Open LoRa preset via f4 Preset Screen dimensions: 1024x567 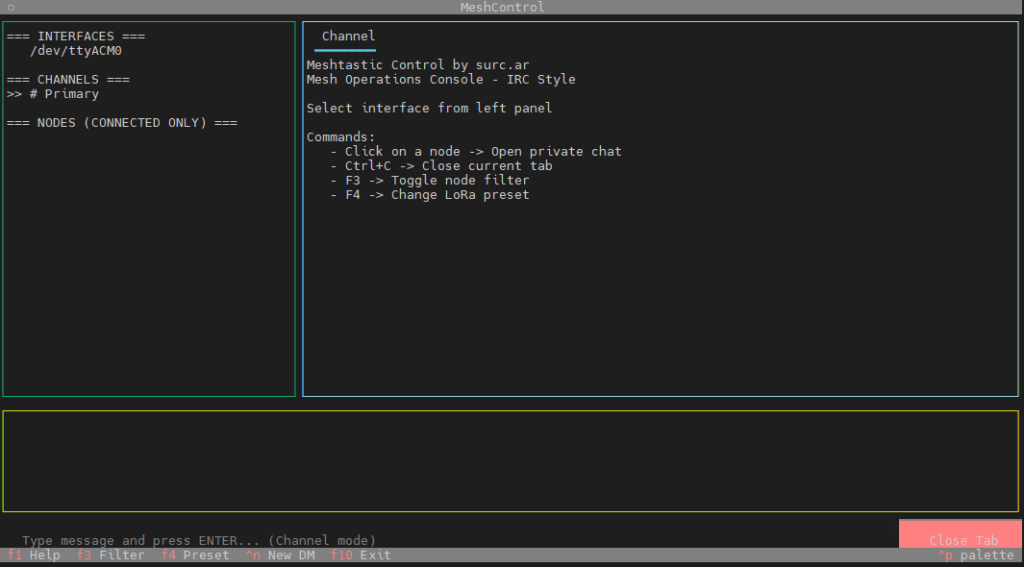pyautogui.click(x=195, y=555)
